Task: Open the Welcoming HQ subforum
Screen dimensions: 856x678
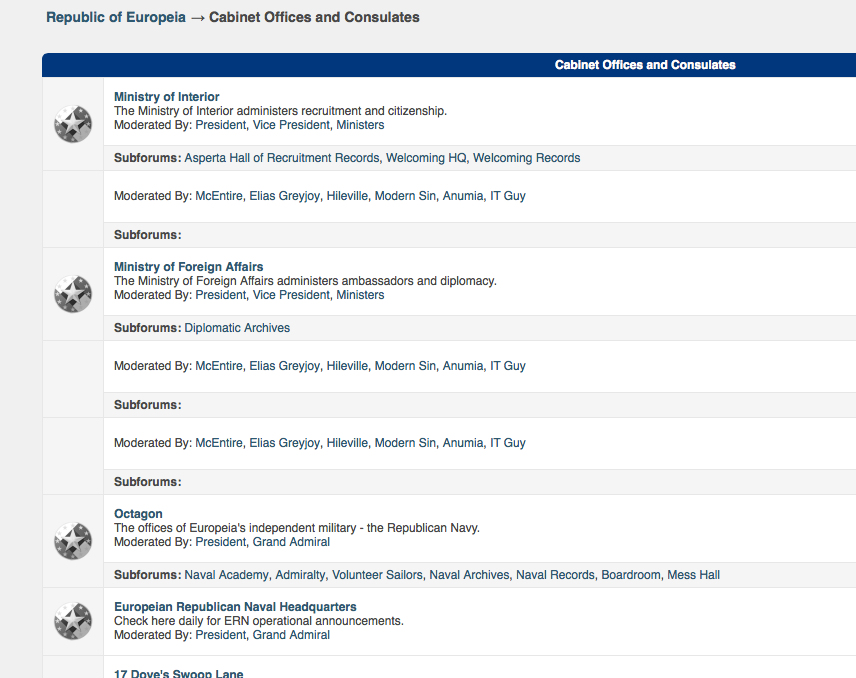Action: pyautogui.click(x=426, y=158)
